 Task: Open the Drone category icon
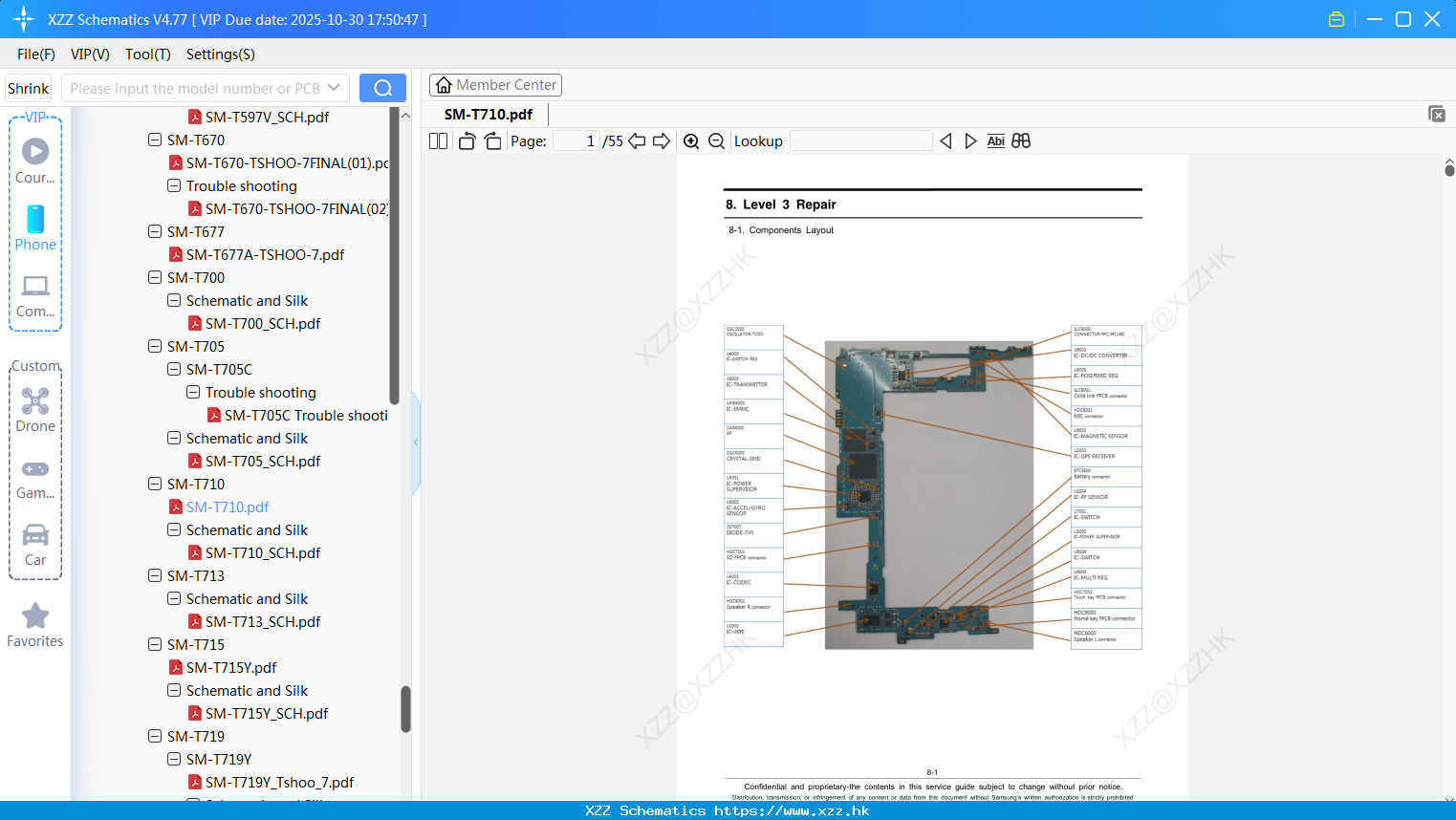35,410
